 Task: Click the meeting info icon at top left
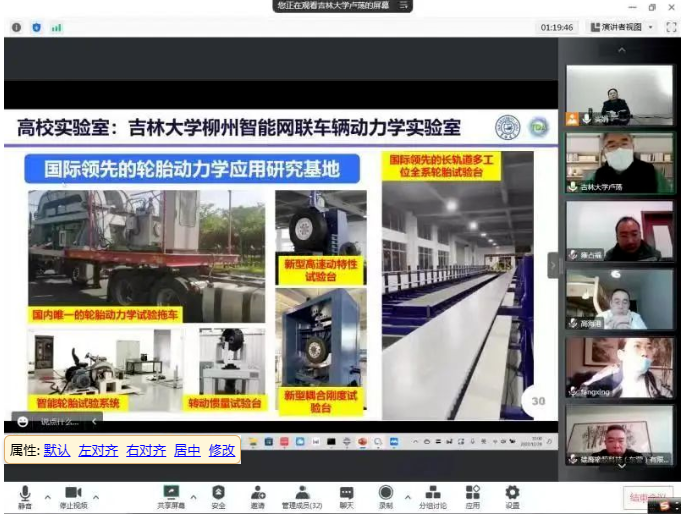[x=16, y=27]
